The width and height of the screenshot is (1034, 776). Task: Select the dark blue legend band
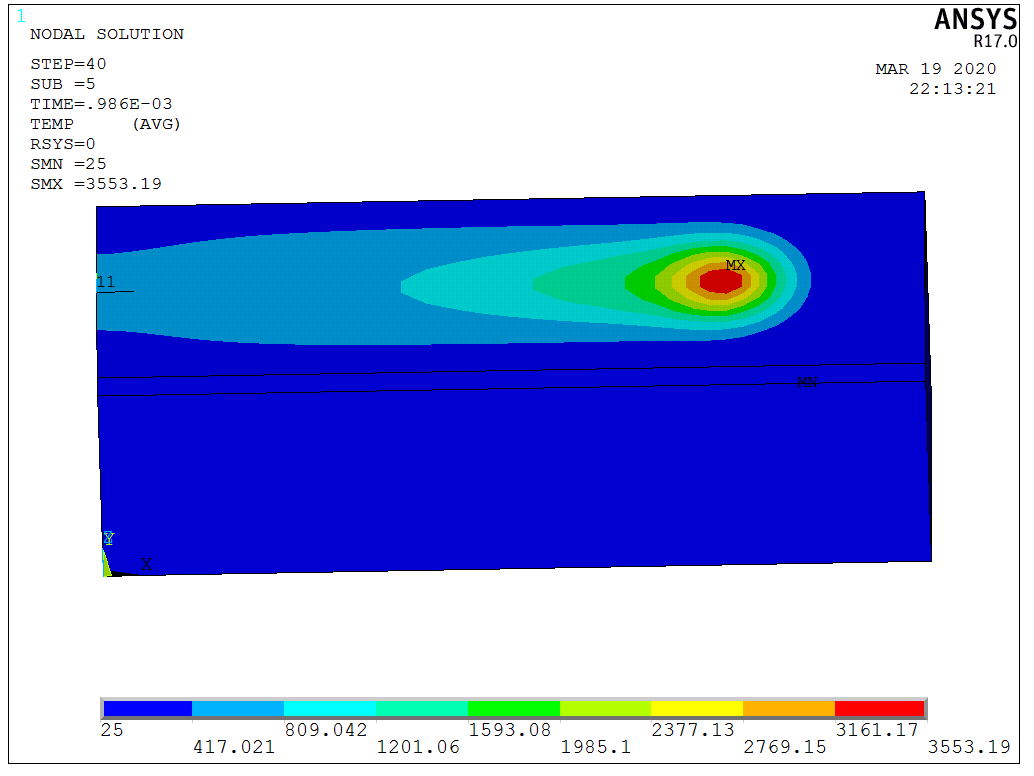pyautogui.click(x=146, y=709)
